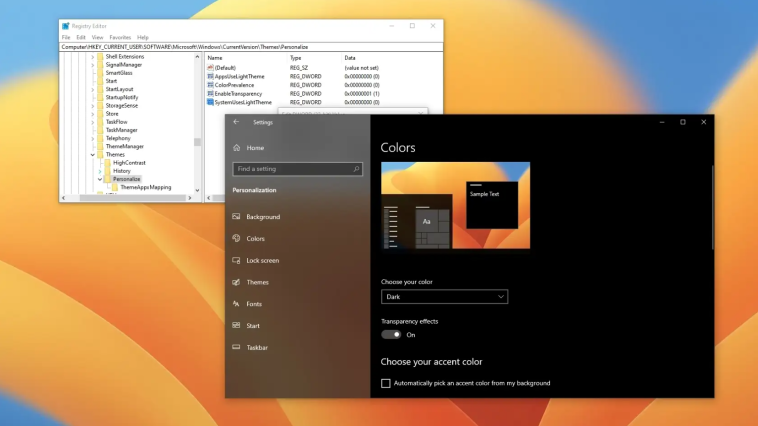Image resolution: width=758 pixels, height=426 pixels.
Task: Click the Fonts icon in Personalization
Action: pos(236,304)
